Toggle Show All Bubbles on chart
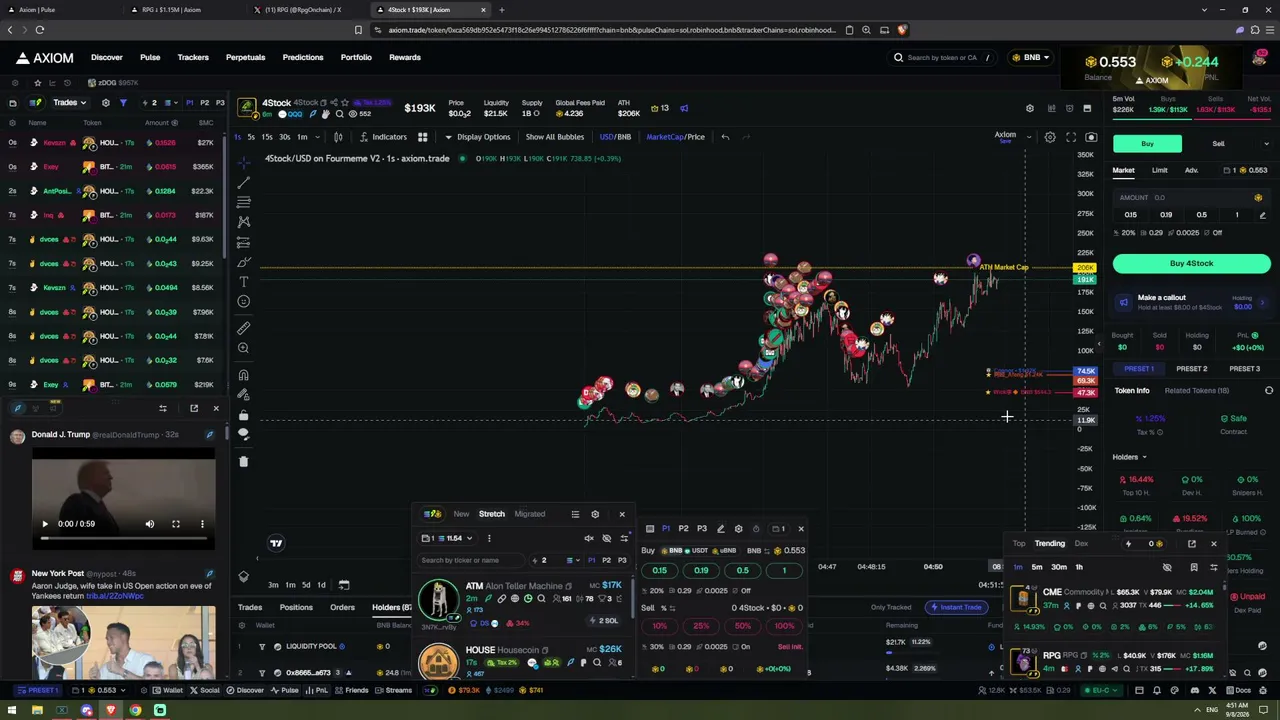 point(554,137)
